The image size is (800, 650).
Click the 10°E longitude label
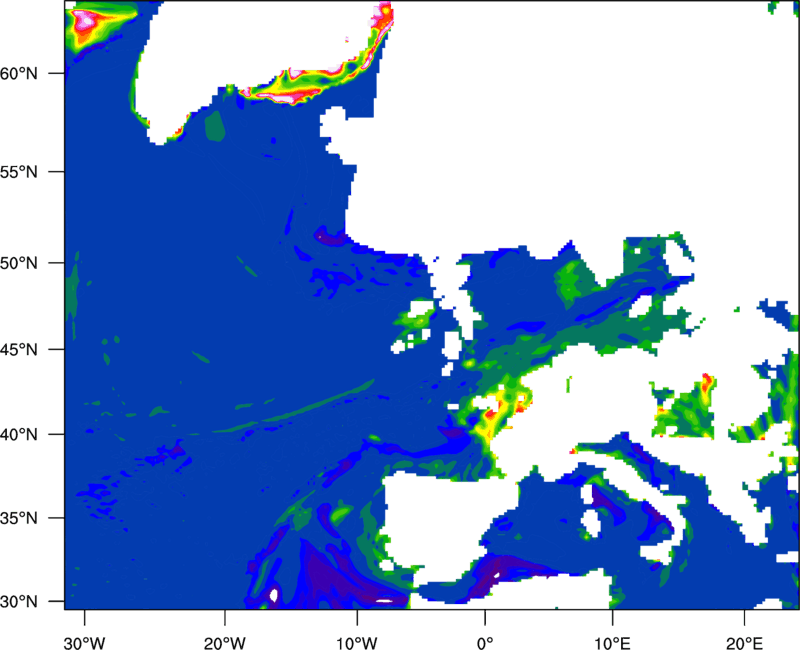pyautogui.click(x=612, y=643)
